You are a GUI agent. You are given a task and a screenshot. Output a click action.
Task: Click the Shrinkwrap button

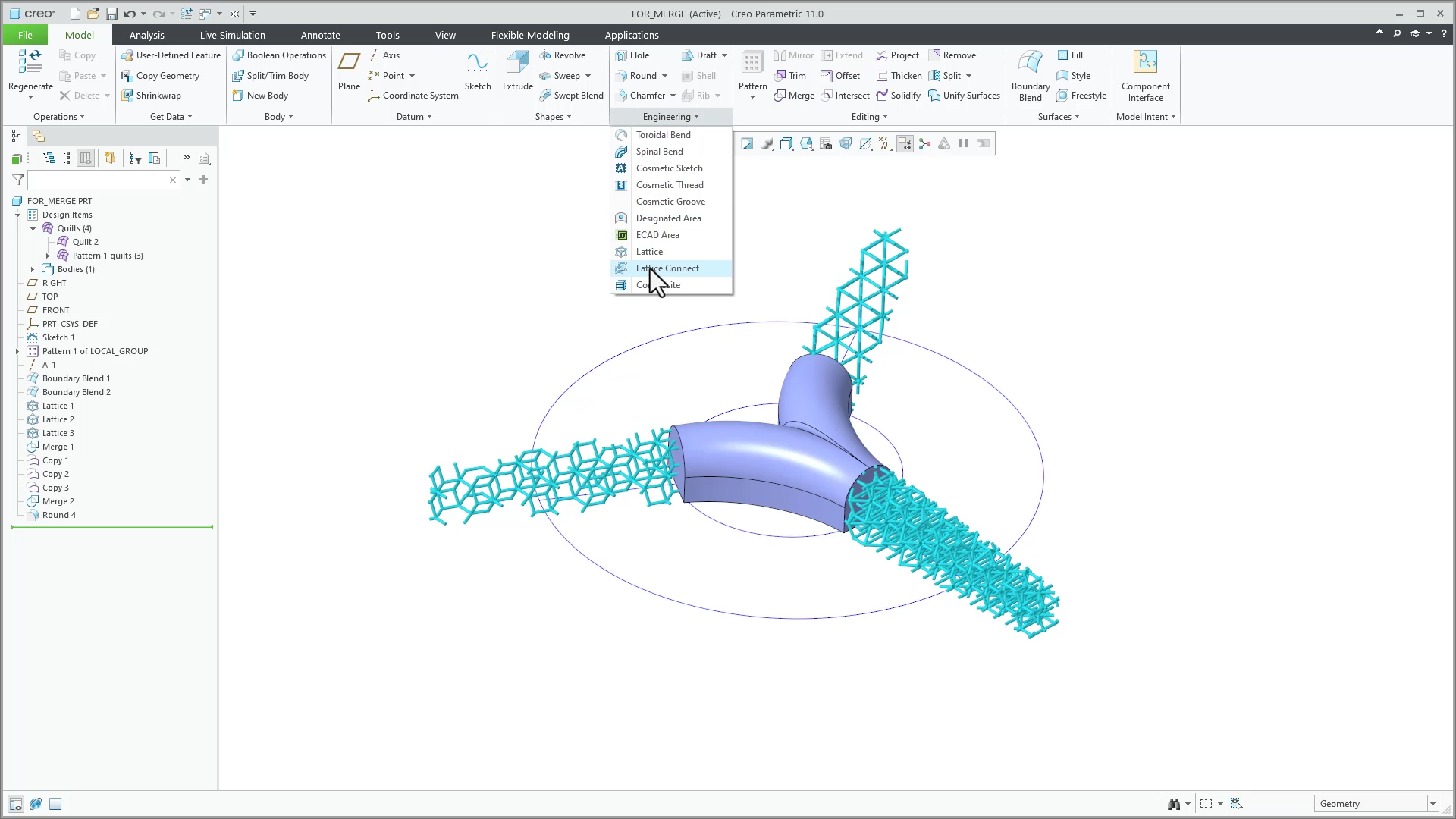click(x=151, y=96)
